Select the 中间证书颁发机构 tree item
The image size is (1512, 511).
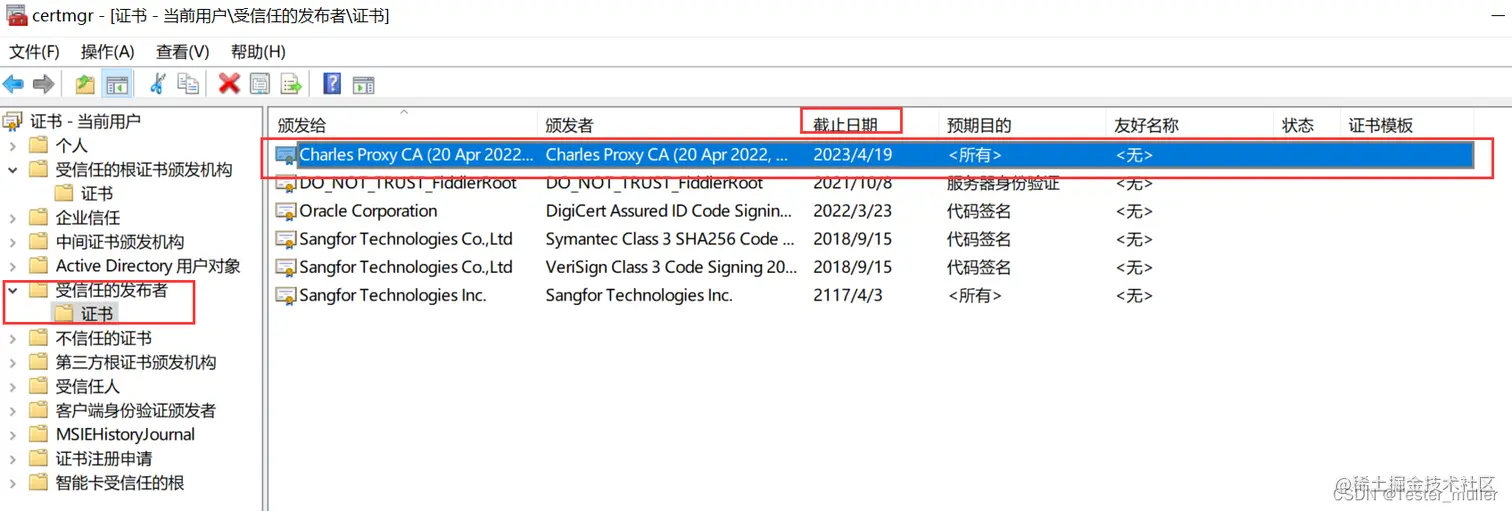coord(120,242)
